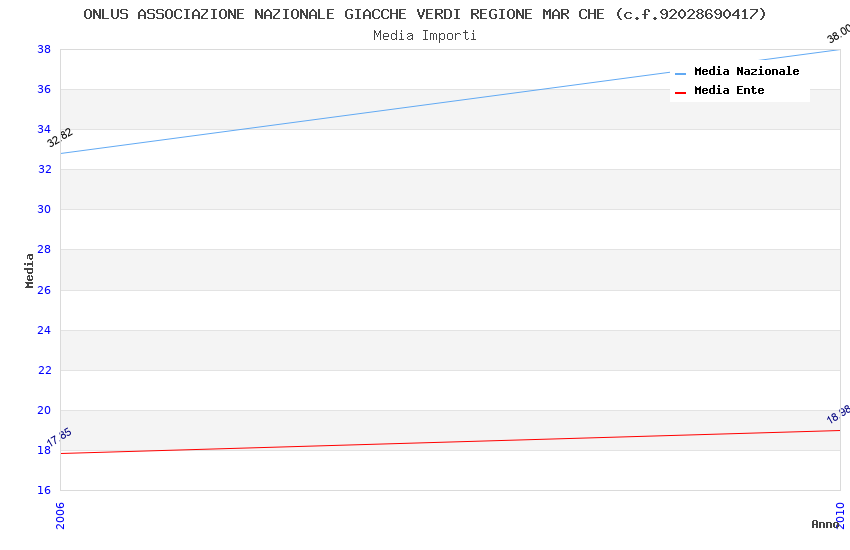The height and width of the screenshot is (550, 850).
Task: Click the 32 y-axis tick
Action: coord(44,170)
